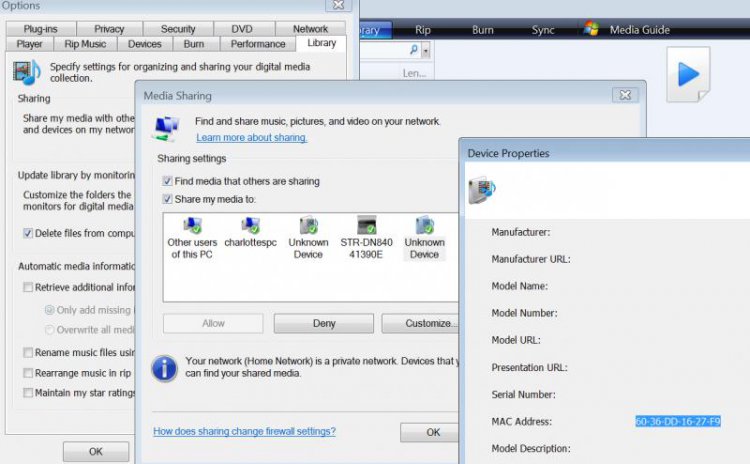Click the network computers icon in Media Sharing
This screenshot has width=750, height=464.
tap(166, 129)
